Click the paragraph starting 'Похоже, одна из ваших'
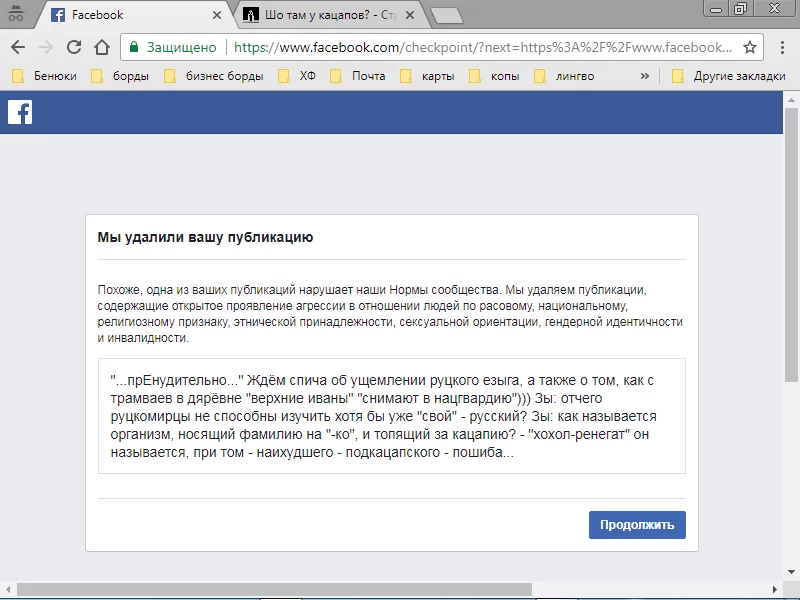 click(x=390, y=314)
